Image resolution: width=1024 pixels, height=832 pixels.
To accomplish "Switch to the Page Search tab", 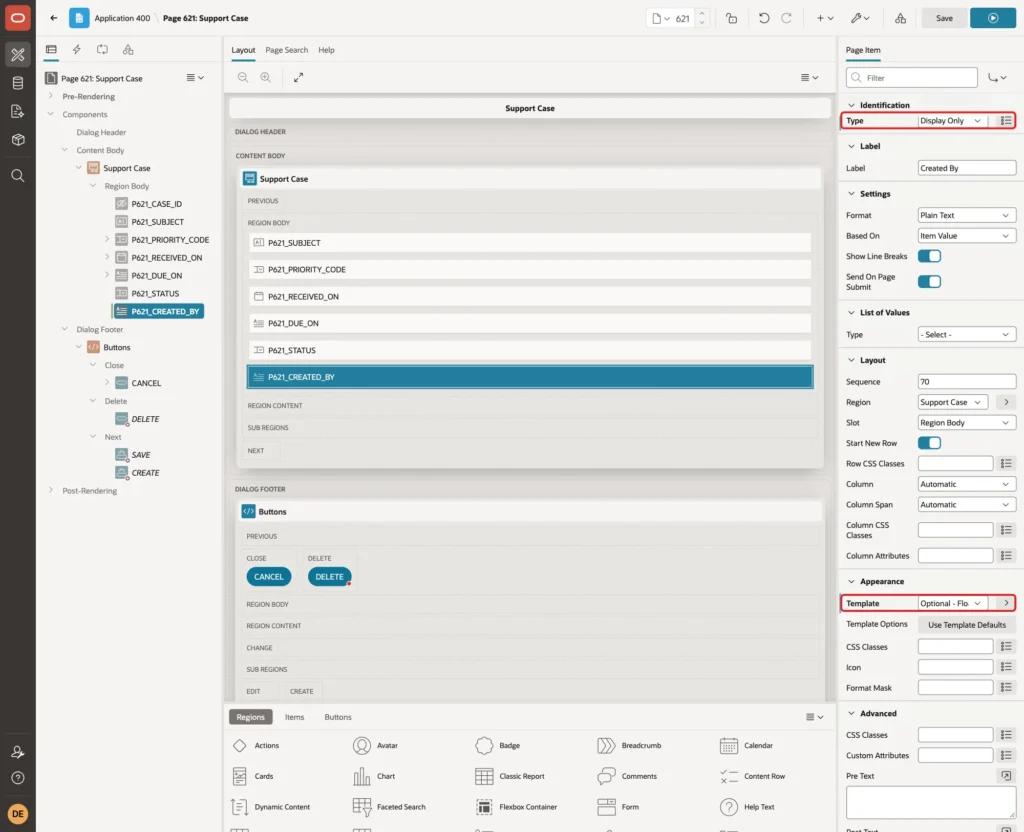I will tap(286, 50).
